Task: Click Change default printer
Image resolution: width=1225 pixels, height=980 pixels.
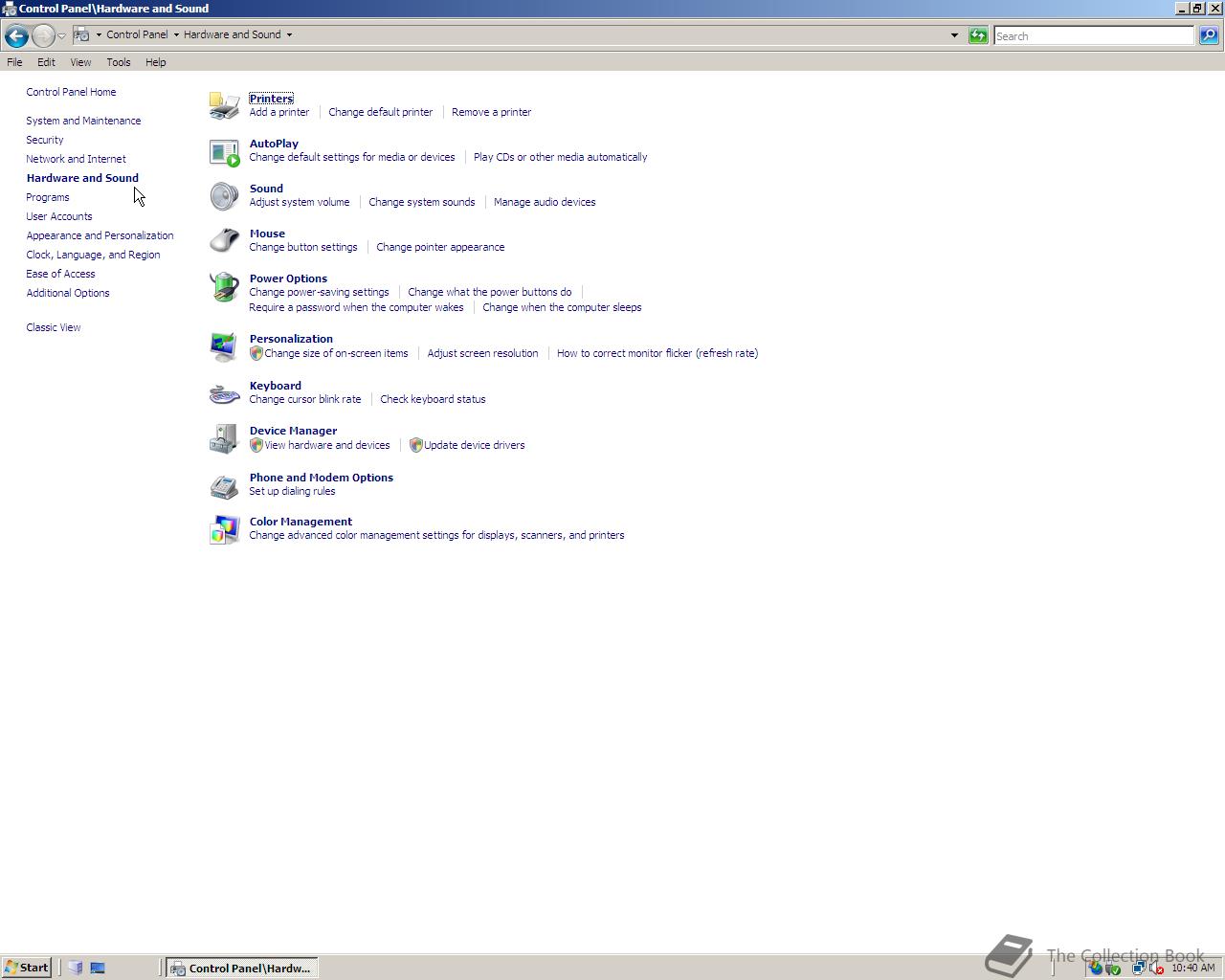Action: pos(381,112)
